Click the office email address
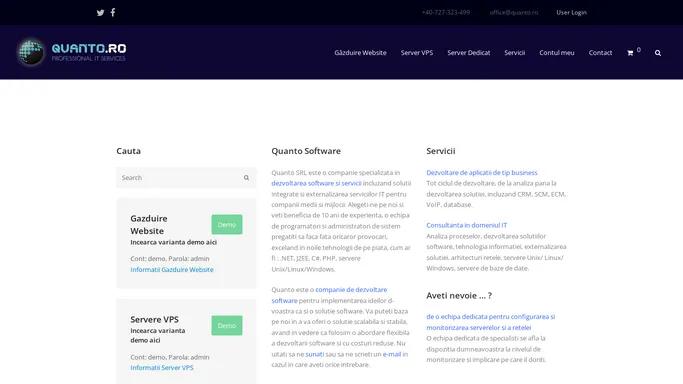The height and width of the screenshot is (384, 683). (514, 13)
